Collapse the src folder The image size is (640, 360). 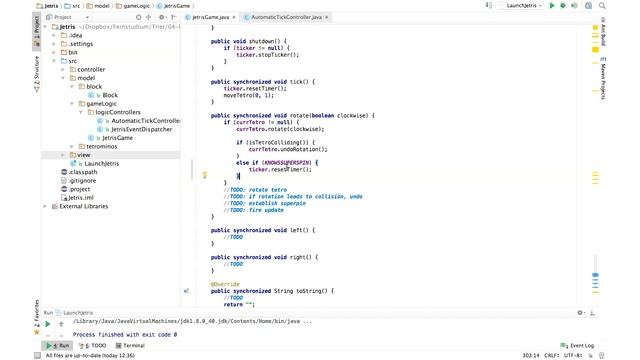(x=54, y=61)
